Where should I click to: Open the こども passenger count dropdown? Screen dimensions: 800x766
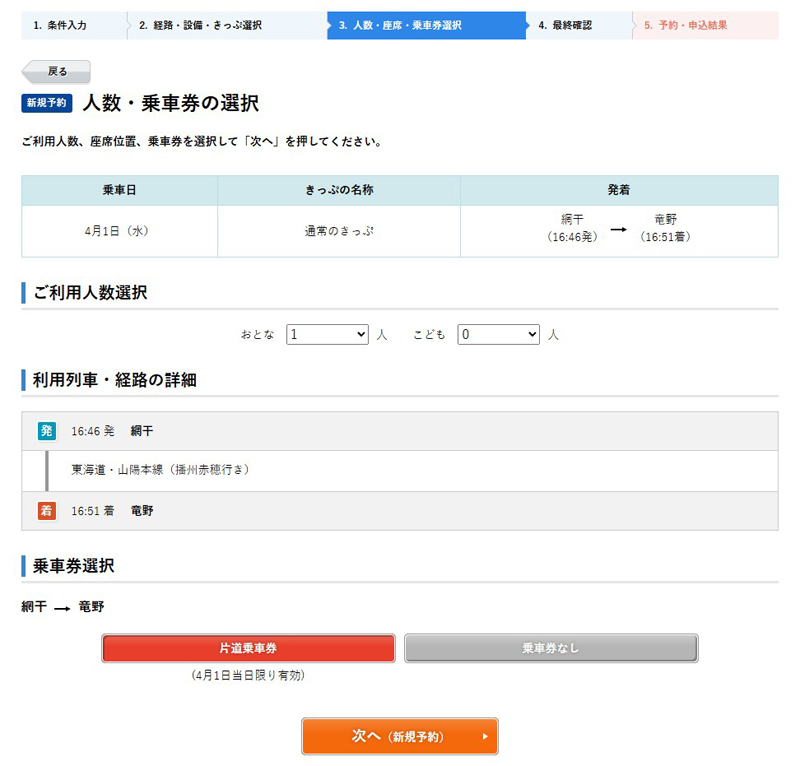pyautogui.click(x=499, y=335)
